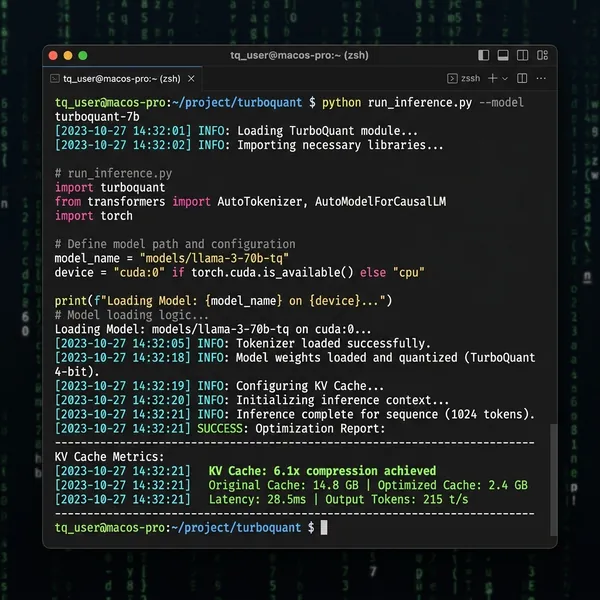This screenshot has width=600, height=600.
Task: Close the tq_user@macos-pro zsh tab
Action: (191, 79)
